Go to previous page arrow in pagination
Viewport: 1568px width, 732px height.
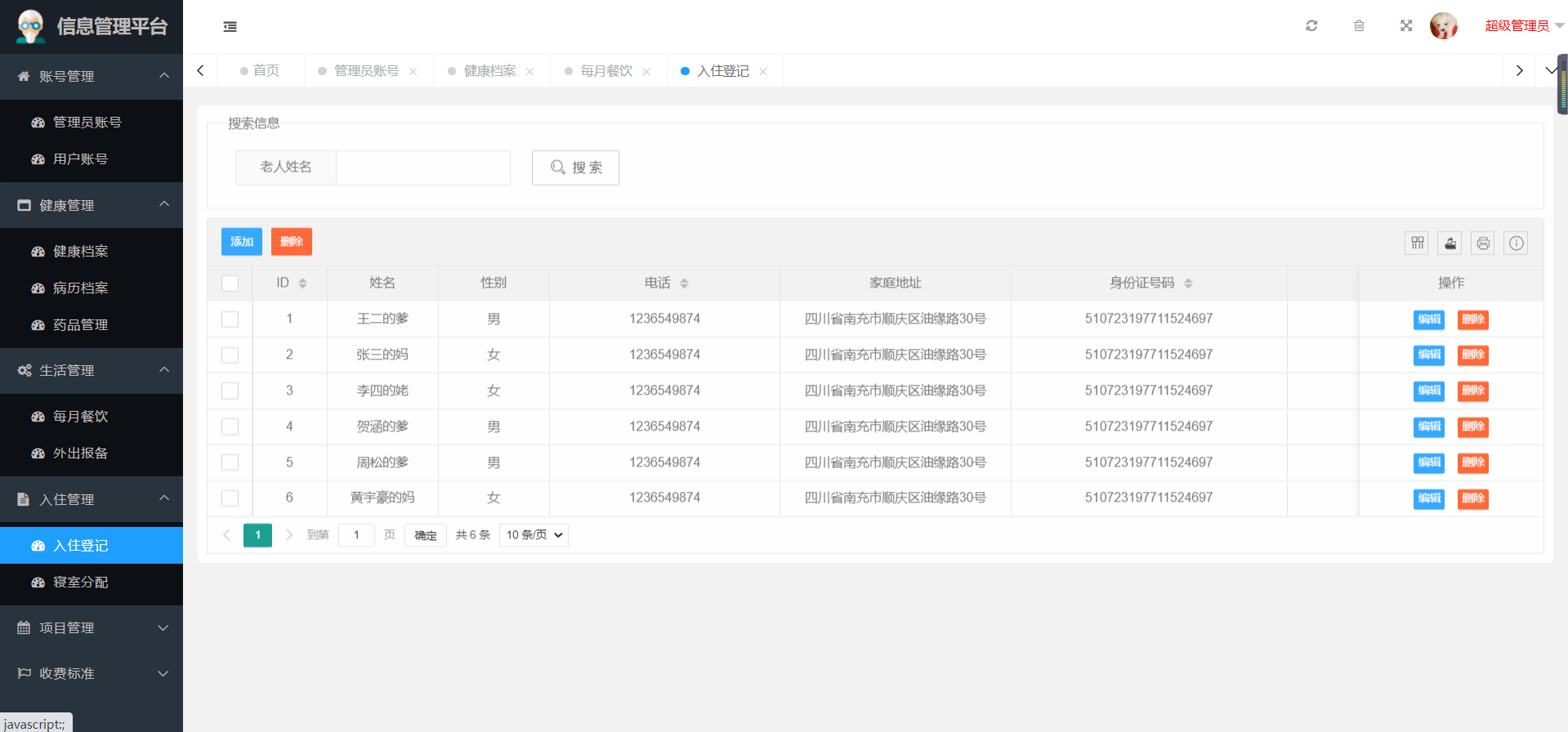[226, 535]
